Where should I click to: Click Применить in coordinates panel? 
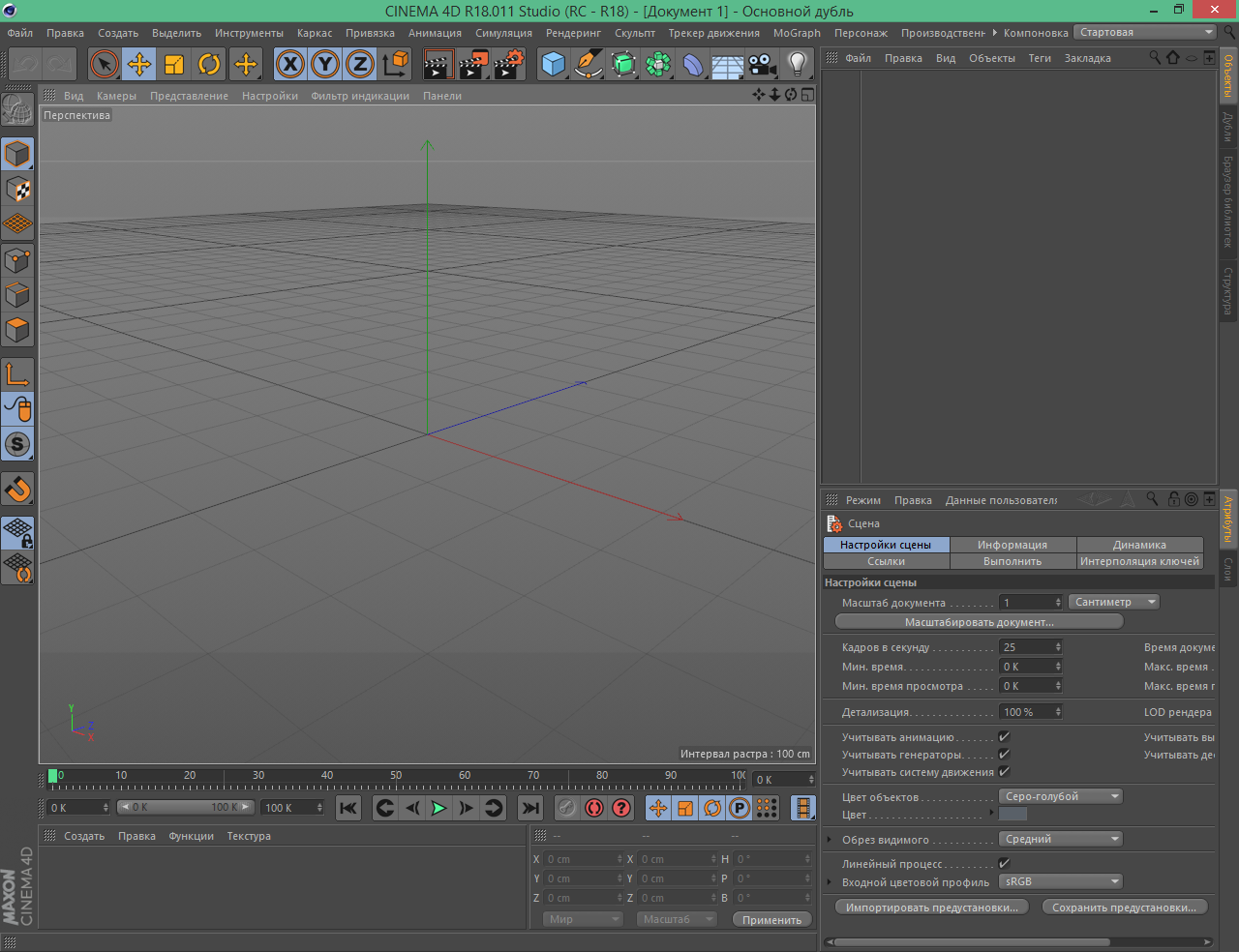coord(771,920)
